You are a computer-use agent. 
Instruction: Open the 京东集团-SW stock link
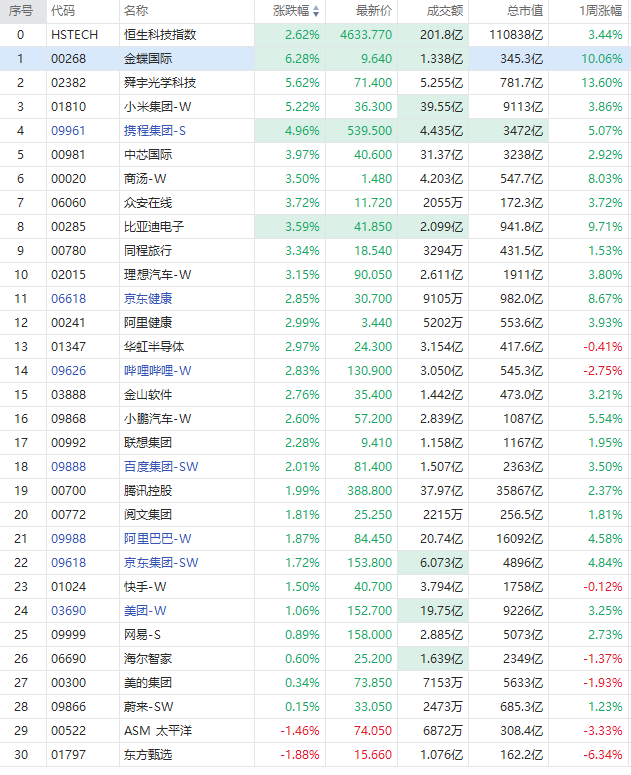pos(161,563)
